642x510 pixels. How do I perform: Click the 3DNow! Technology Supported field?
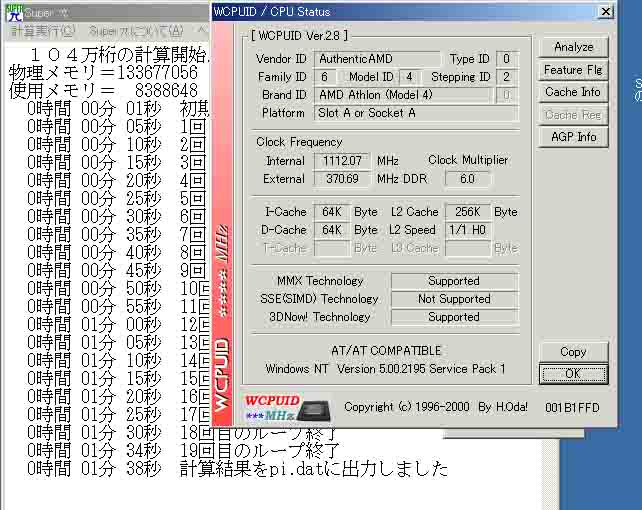point(454,317)
